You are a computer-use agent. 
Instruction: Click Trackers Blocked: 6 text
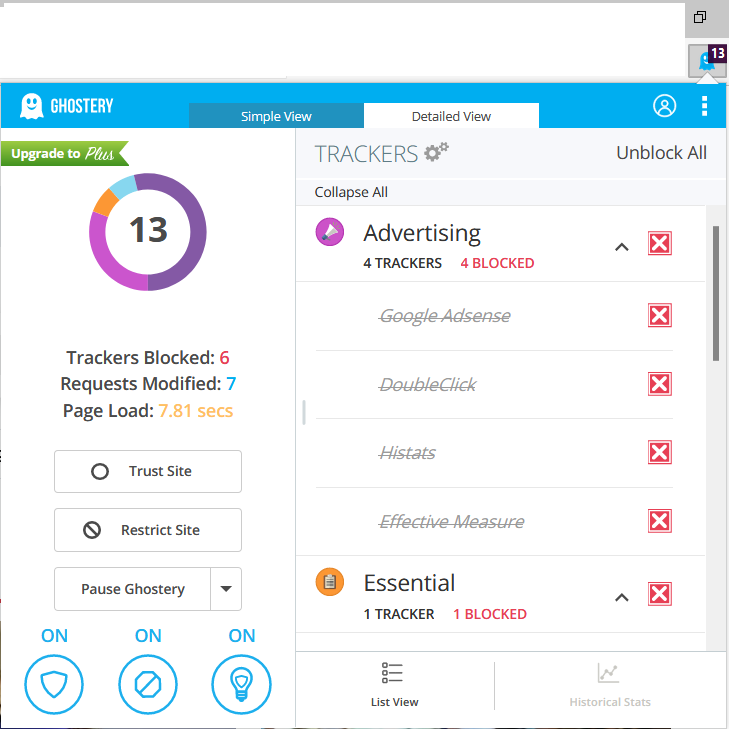(x=148, y=358)
